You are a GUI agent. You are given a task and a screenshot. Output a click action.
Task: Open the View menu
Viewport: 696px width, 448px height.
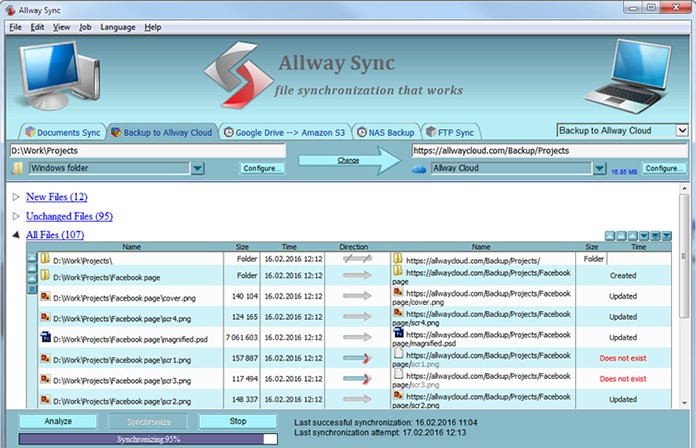coord(61,27)
